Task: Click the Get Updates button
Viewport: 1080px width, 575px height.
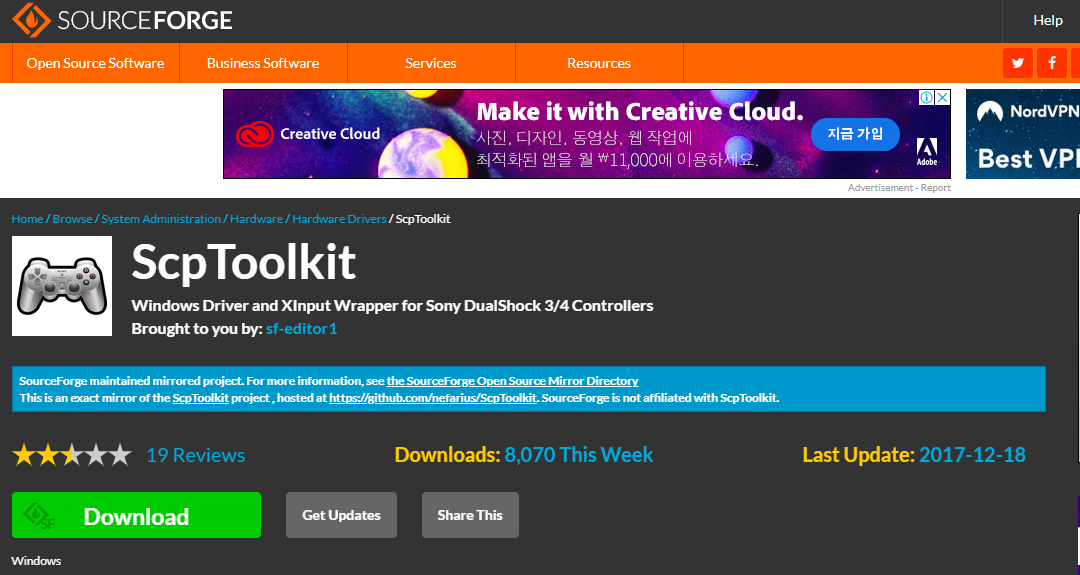Action: (342, 515)
